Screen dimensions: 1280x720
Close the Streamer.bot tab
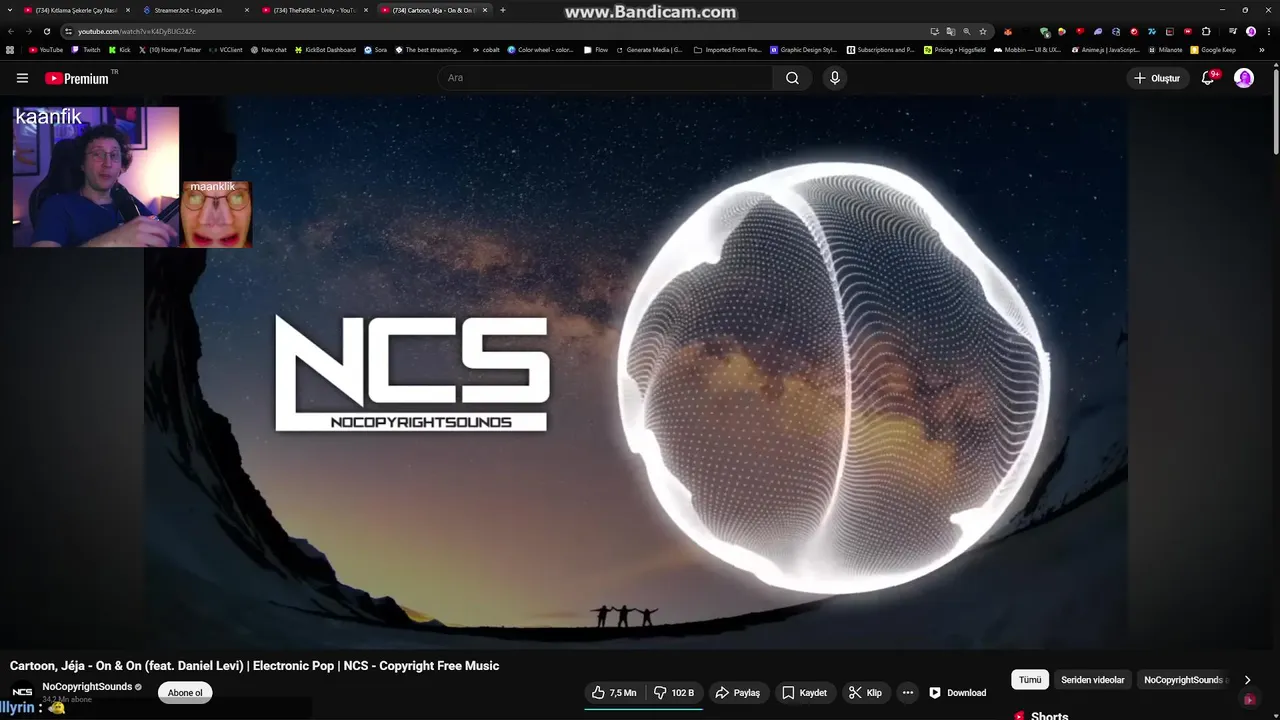click(247, 10)
